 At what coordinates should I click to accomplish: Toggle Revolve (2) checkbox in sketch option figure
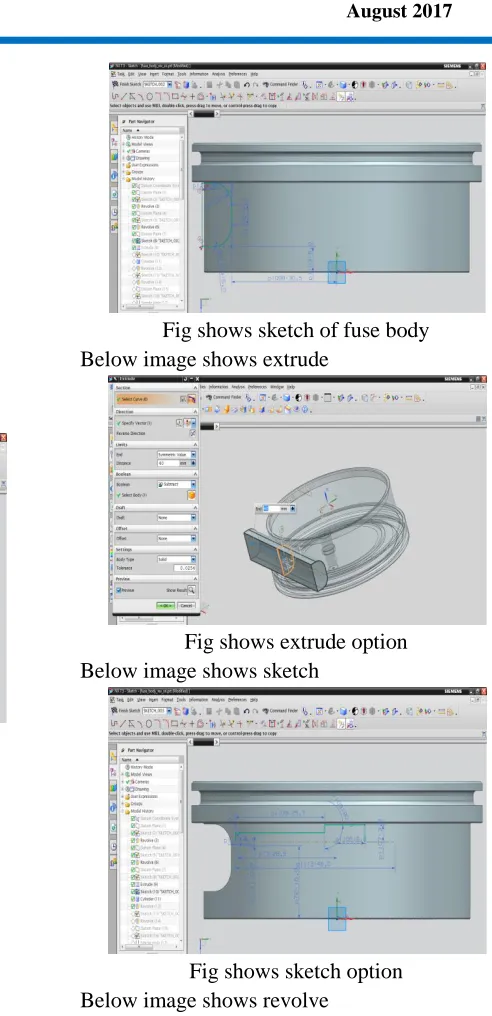pos(135,840)
